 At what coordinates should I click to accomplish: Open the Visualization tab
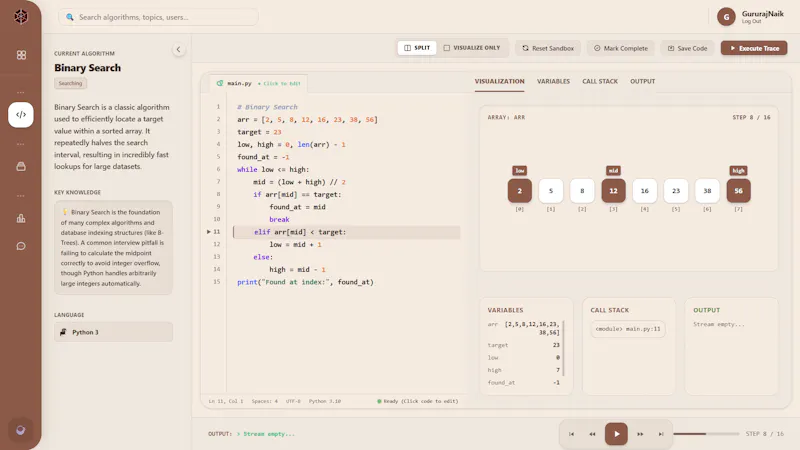click(499, 82)
